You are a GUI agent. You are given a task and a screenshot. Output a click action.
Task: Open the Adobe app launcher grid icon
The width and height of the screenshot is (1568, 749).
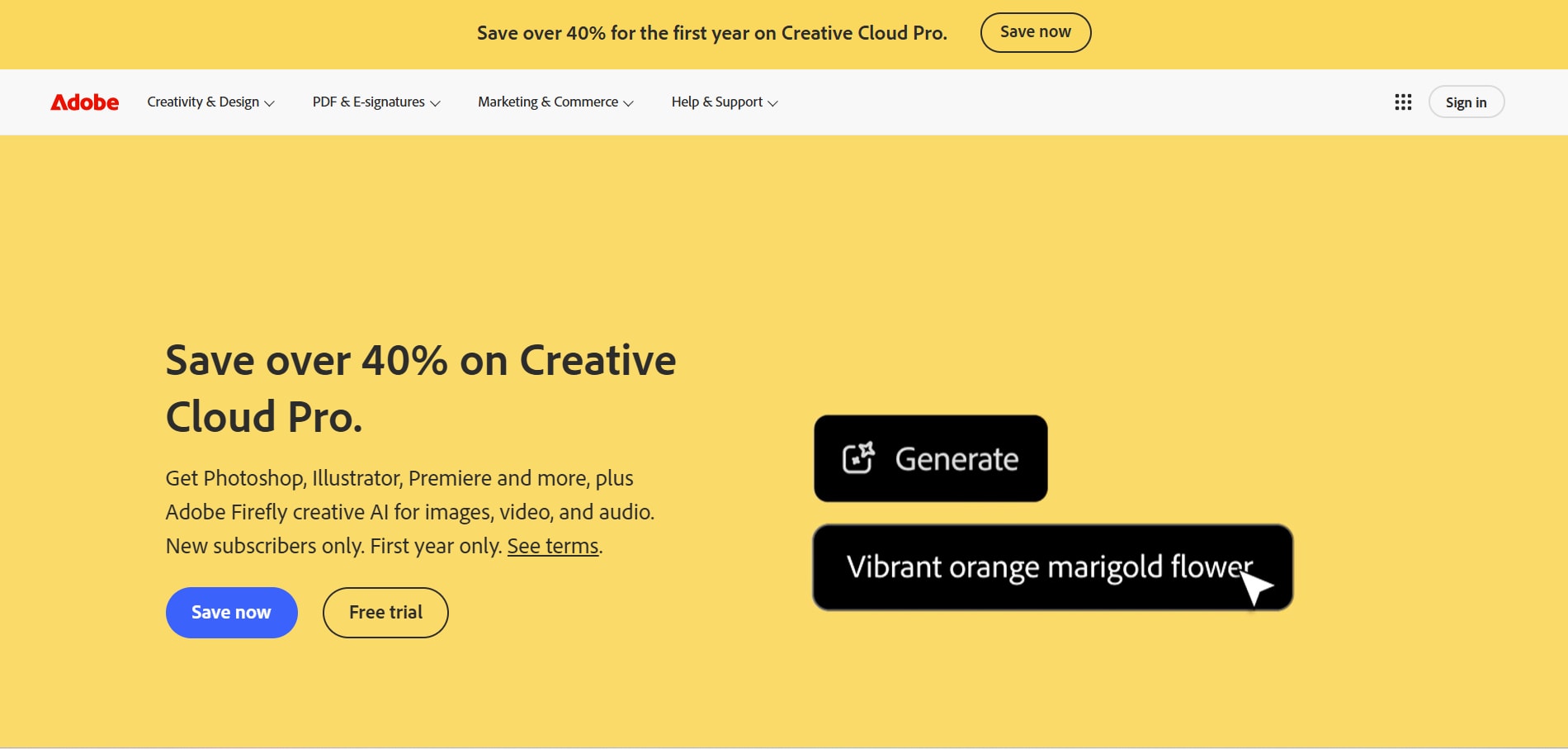coord(1402,102)
